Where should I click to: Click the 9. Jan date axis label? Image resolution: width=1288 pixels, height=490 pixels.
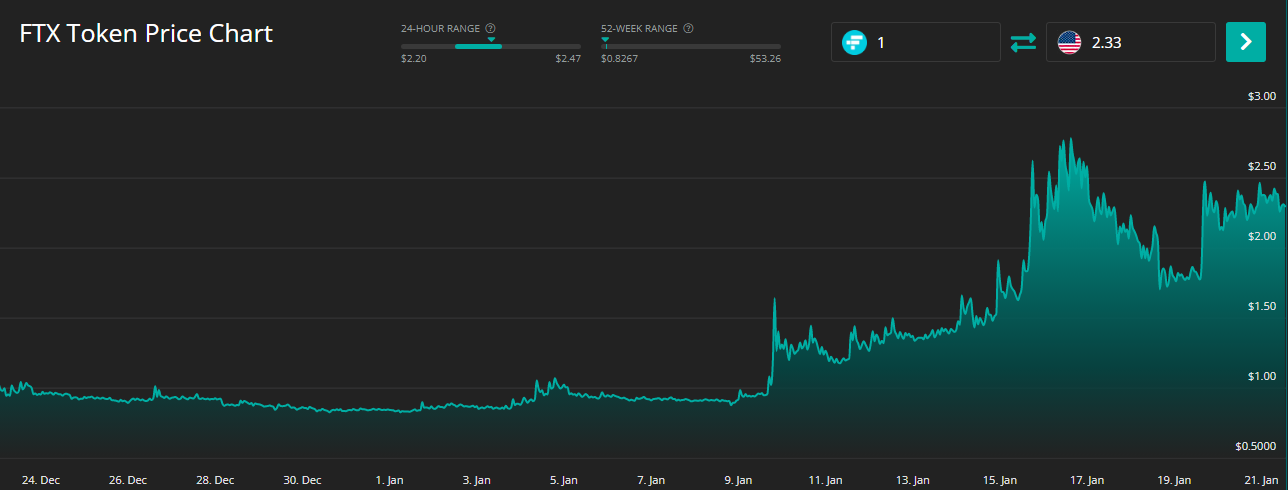pyautogui.click(x=738, y=480)
